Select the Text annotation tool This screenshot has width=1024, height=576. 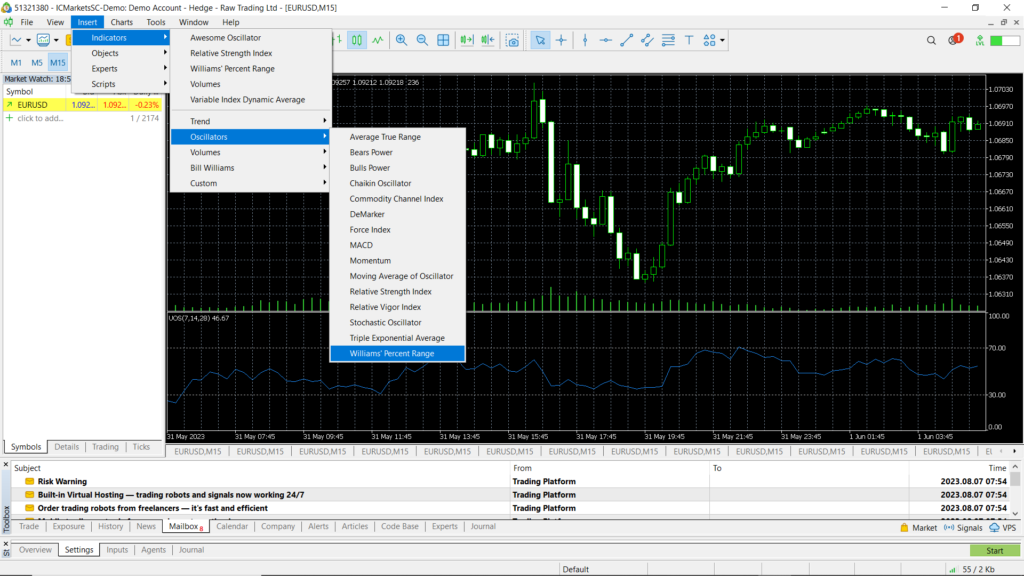(690, 40)
